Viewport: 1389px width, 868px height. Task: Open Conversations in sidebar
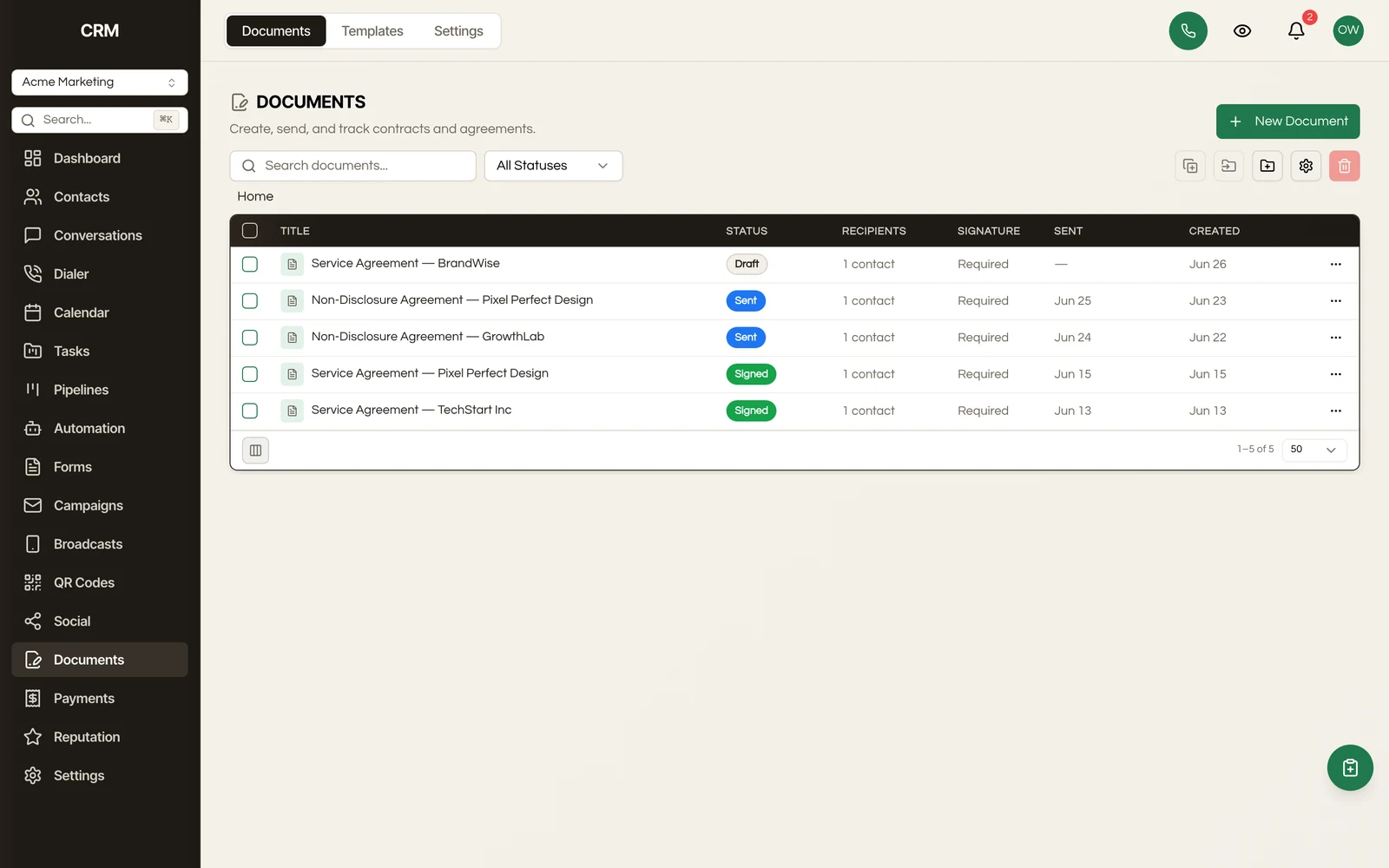coord(100,235)
